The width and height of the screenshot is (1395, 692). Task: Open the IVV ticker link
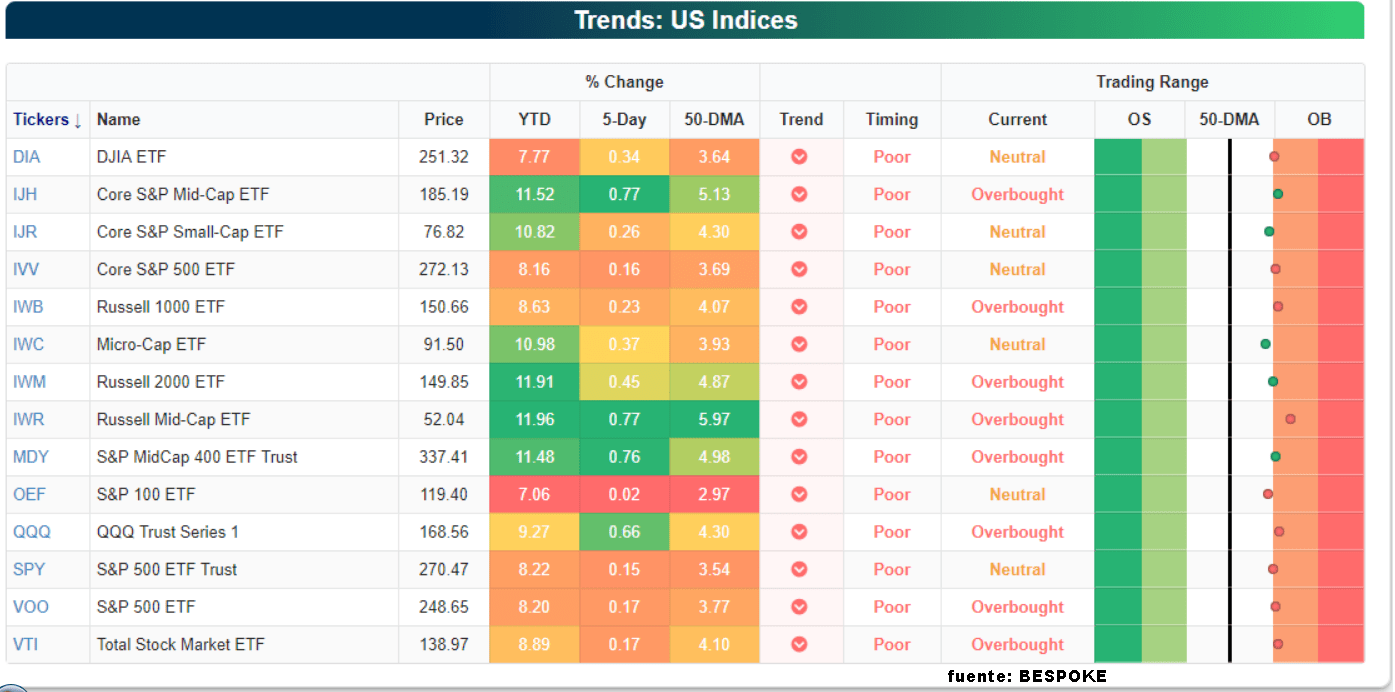pos(26,270)
